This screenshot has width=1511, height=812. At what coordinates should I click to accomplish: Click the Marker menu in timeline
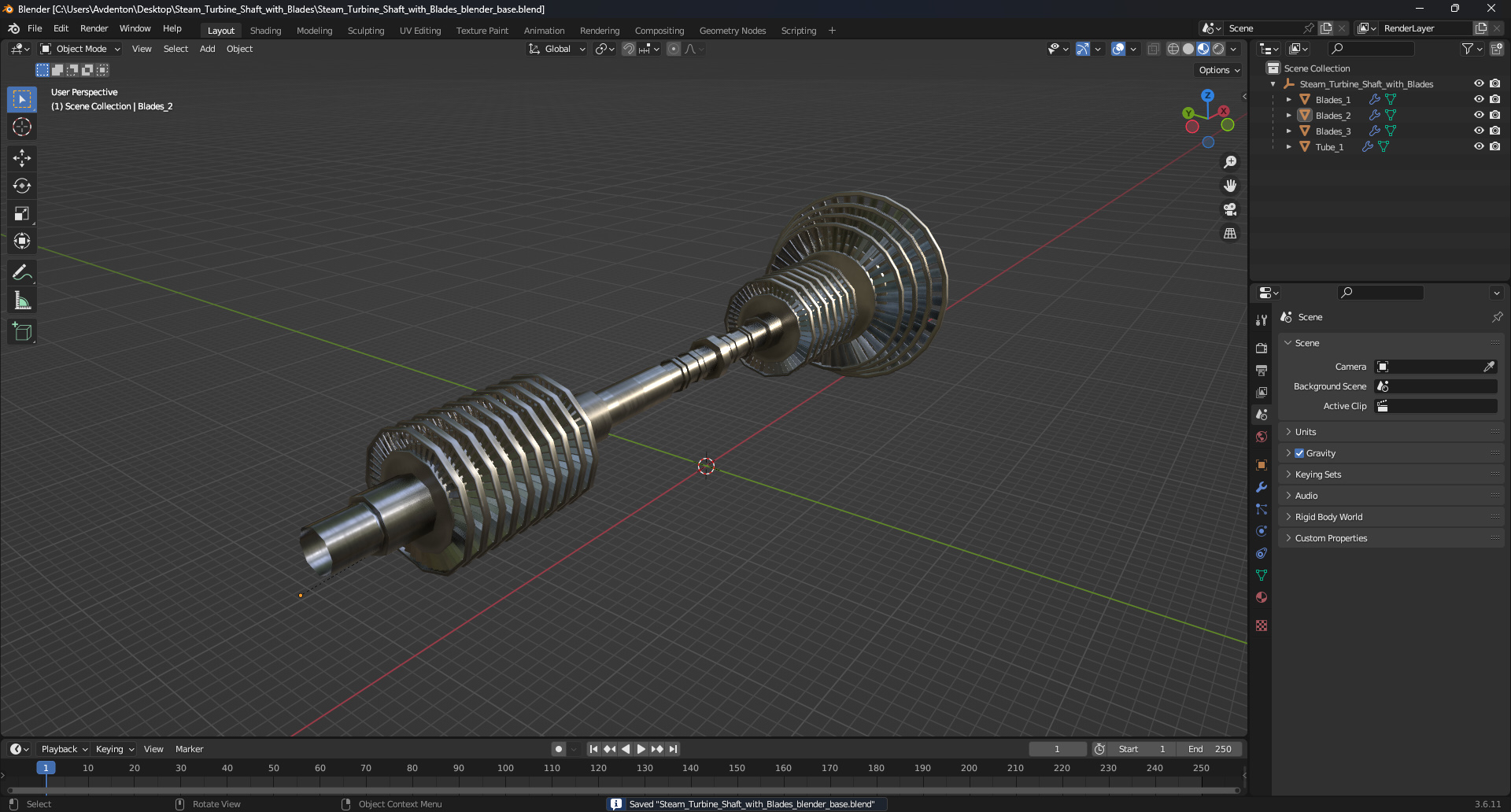(189, 749)
